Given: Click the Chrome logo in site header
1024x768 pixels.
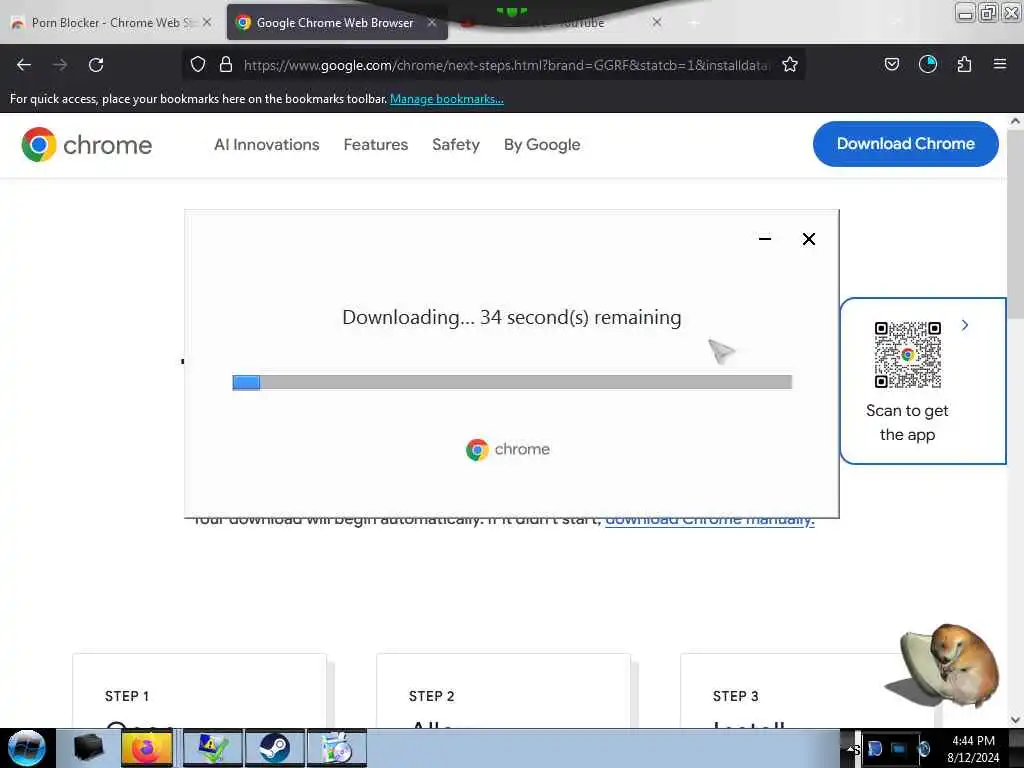Looking at the screenshot, I should tap(86, 144).
